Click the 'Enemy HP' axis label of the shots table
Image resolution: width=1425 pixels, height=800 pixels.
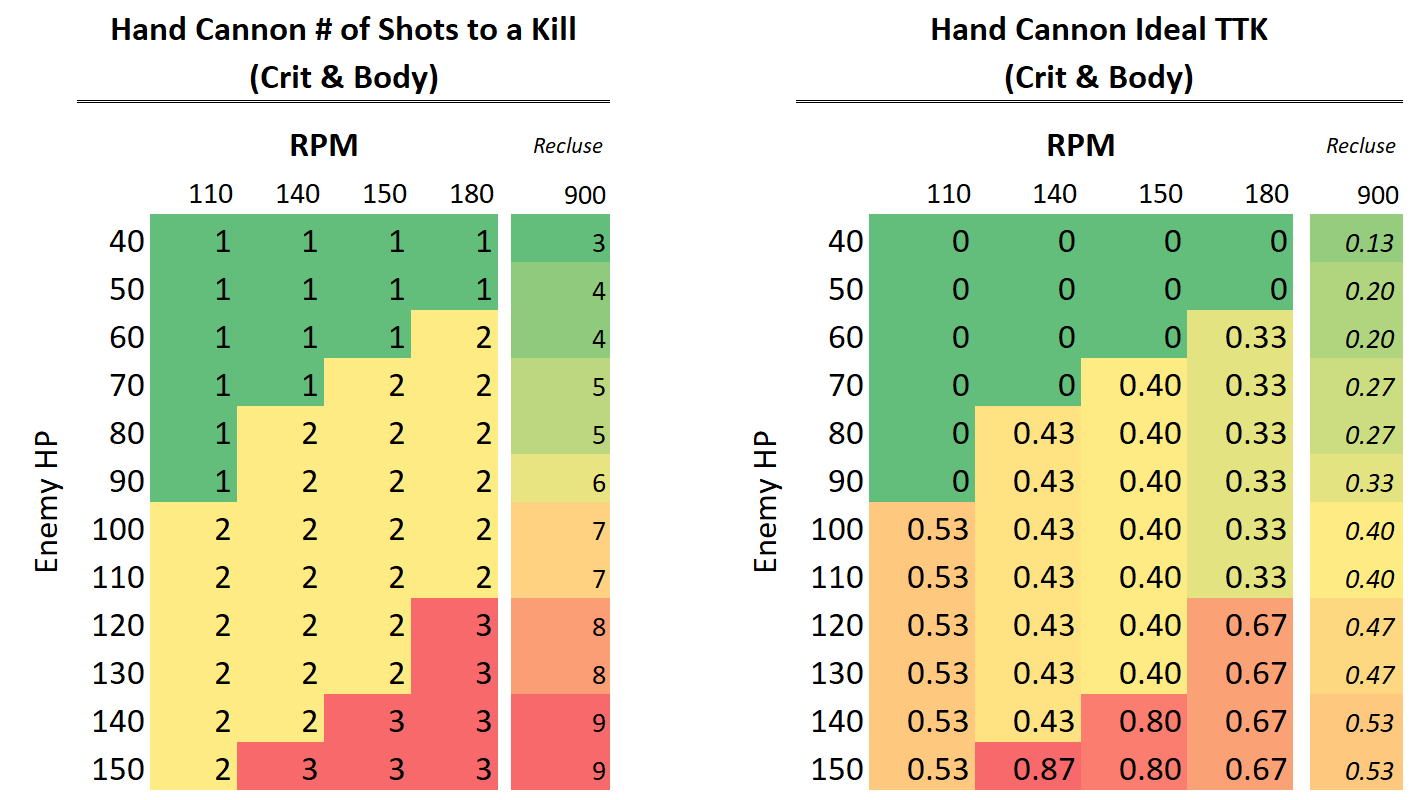pos(47,507)
